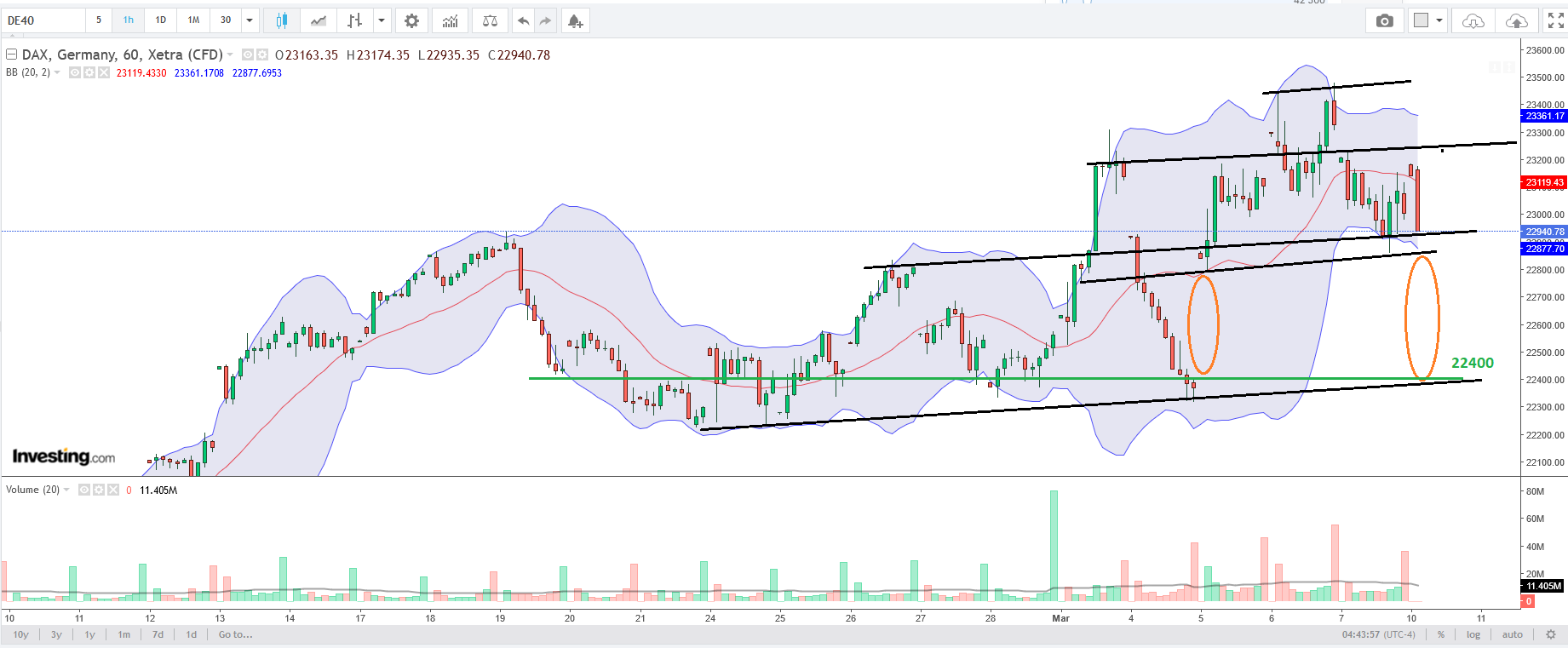This screenshot has height=648, width=1568.
Task: Click the green 22400 level label
Action: pos(1473,363)
